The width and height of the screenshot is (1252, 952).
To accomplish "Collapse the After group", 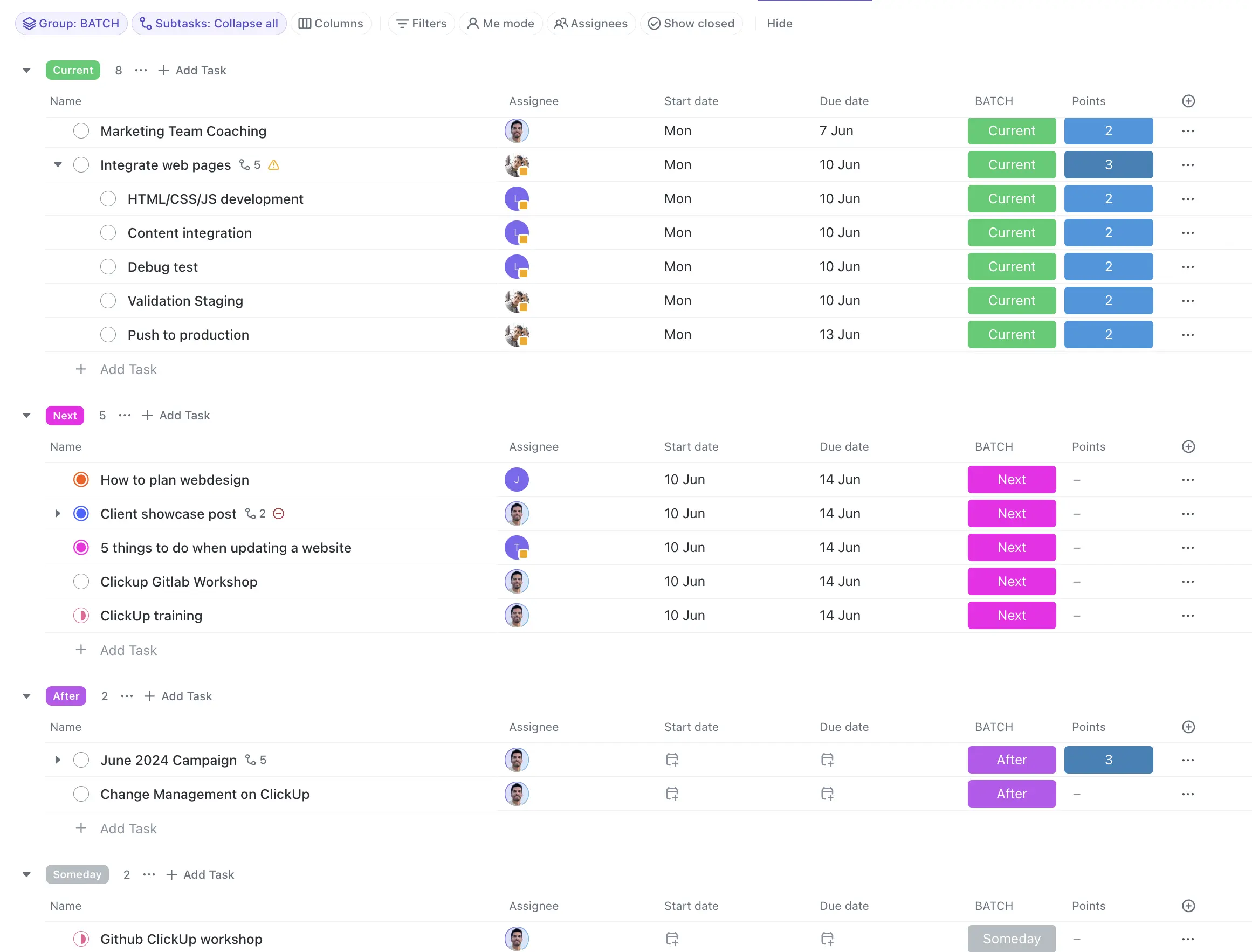I will 26,696.
